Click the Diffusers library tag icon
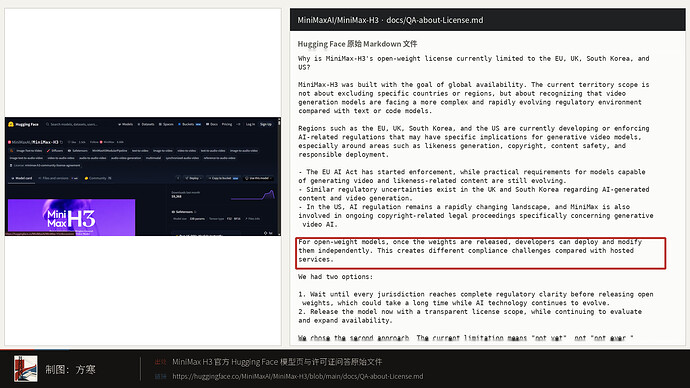The image size is (690, 388). click(48, 150)
